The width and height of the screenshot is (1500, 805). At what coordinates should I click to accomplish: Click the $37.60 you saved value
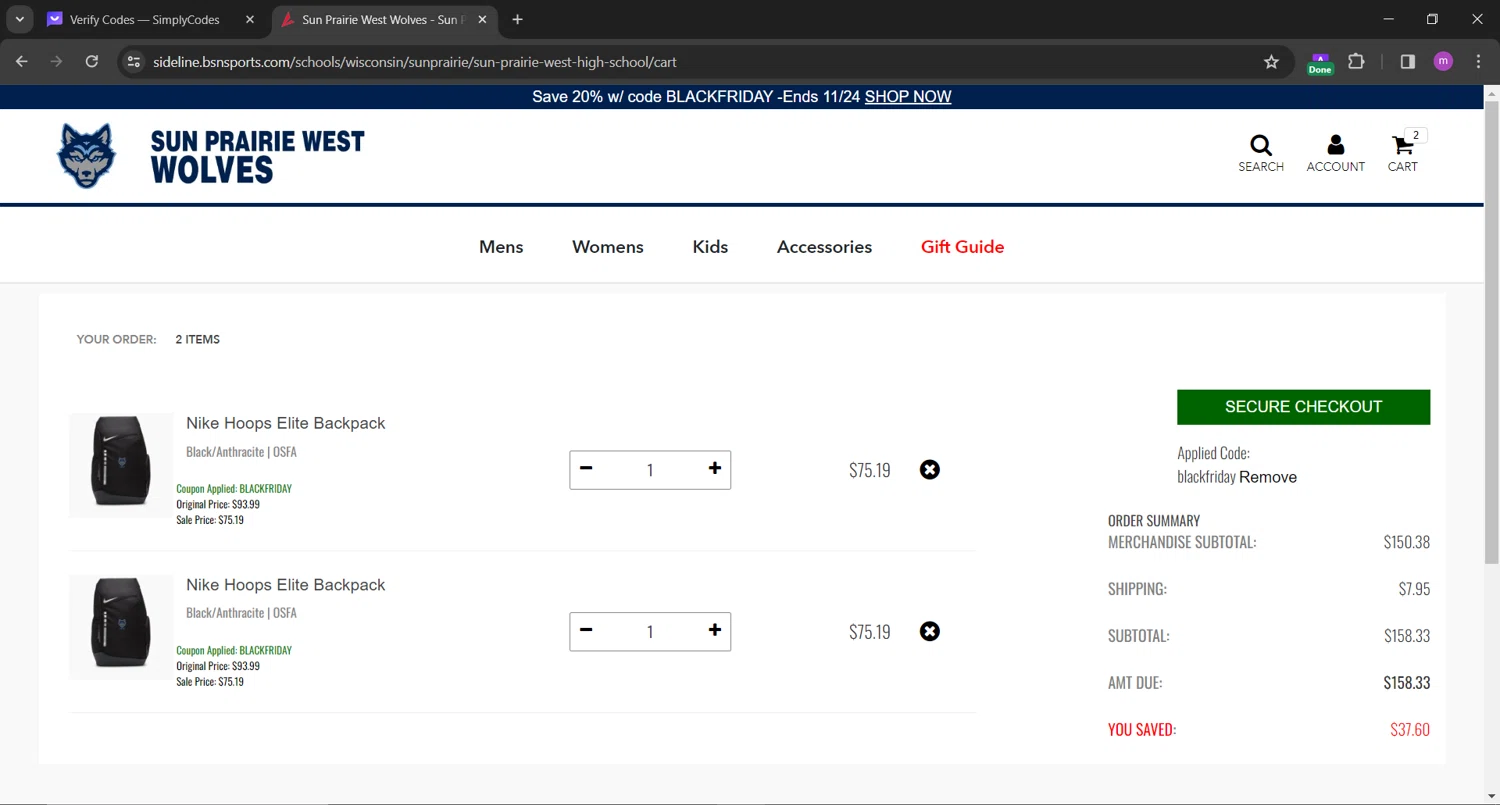click(x=1410, y=730)
